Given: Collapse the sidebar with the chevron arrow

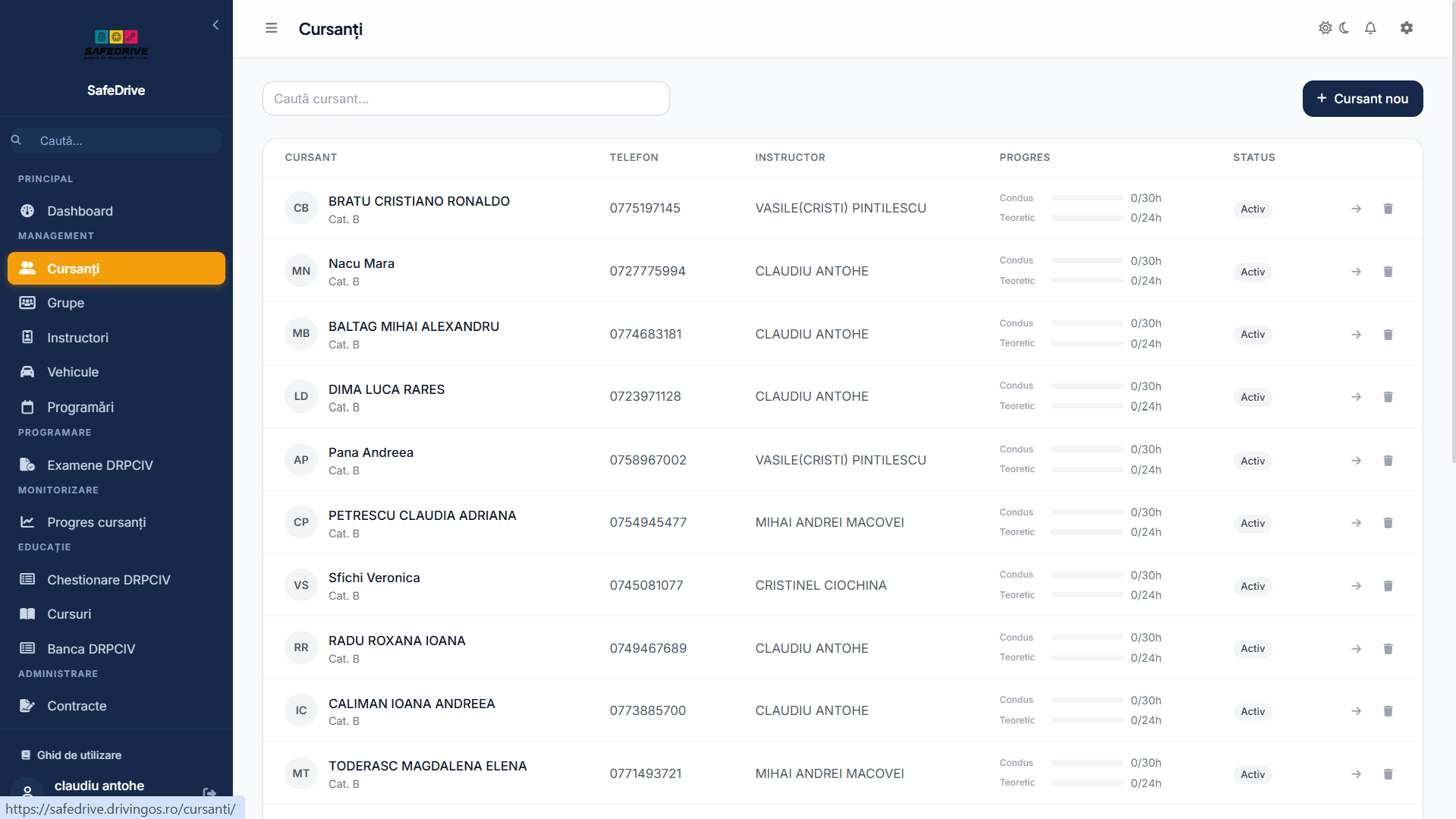Looking at the screenshot, I should (x=215, y=25).
